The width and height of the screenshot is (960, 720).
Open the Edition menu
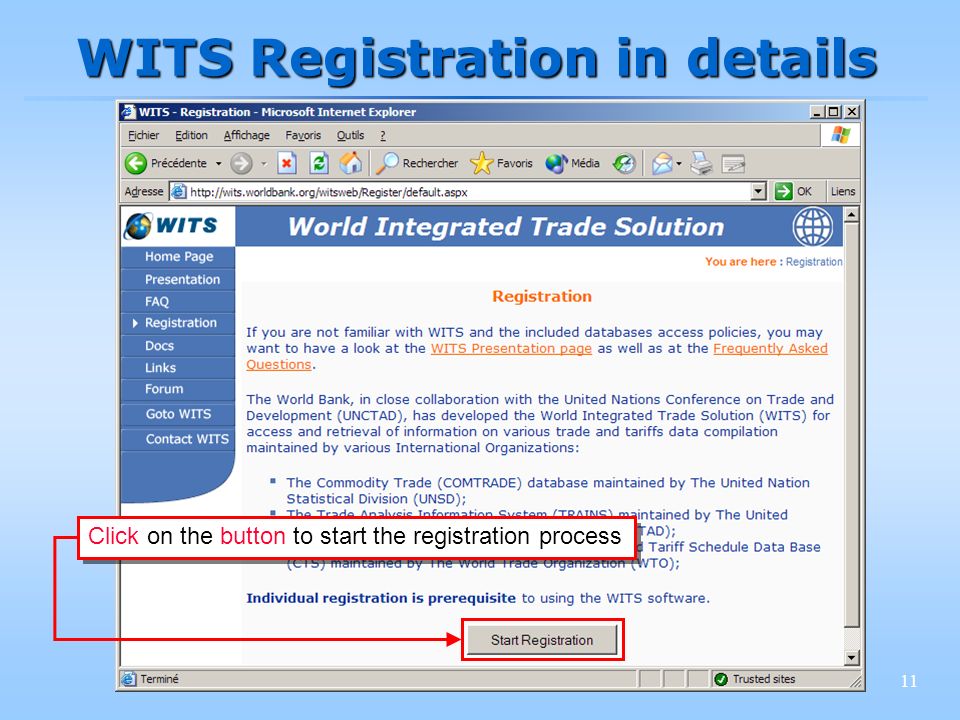pos(191,135)
